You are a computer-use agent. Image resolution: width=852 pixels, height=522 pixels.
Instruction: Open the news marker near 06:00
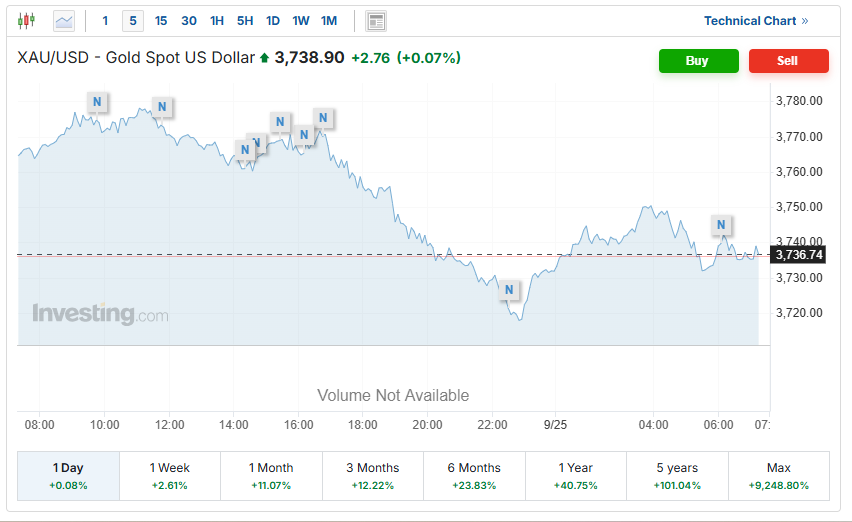(720, 224)
